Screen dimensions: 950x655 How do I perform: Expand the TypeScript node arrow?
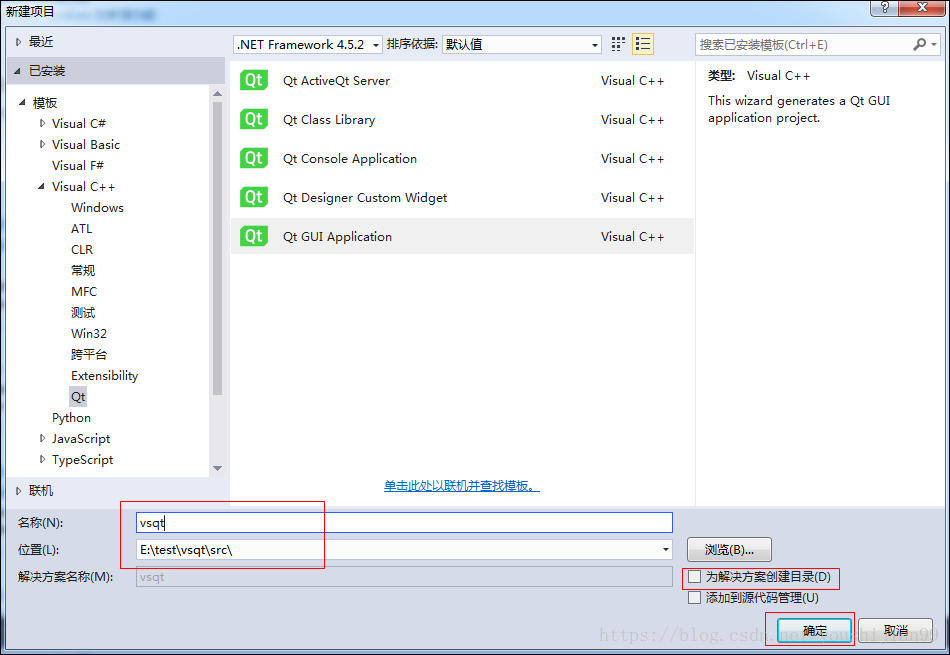[x=42, y=460]
